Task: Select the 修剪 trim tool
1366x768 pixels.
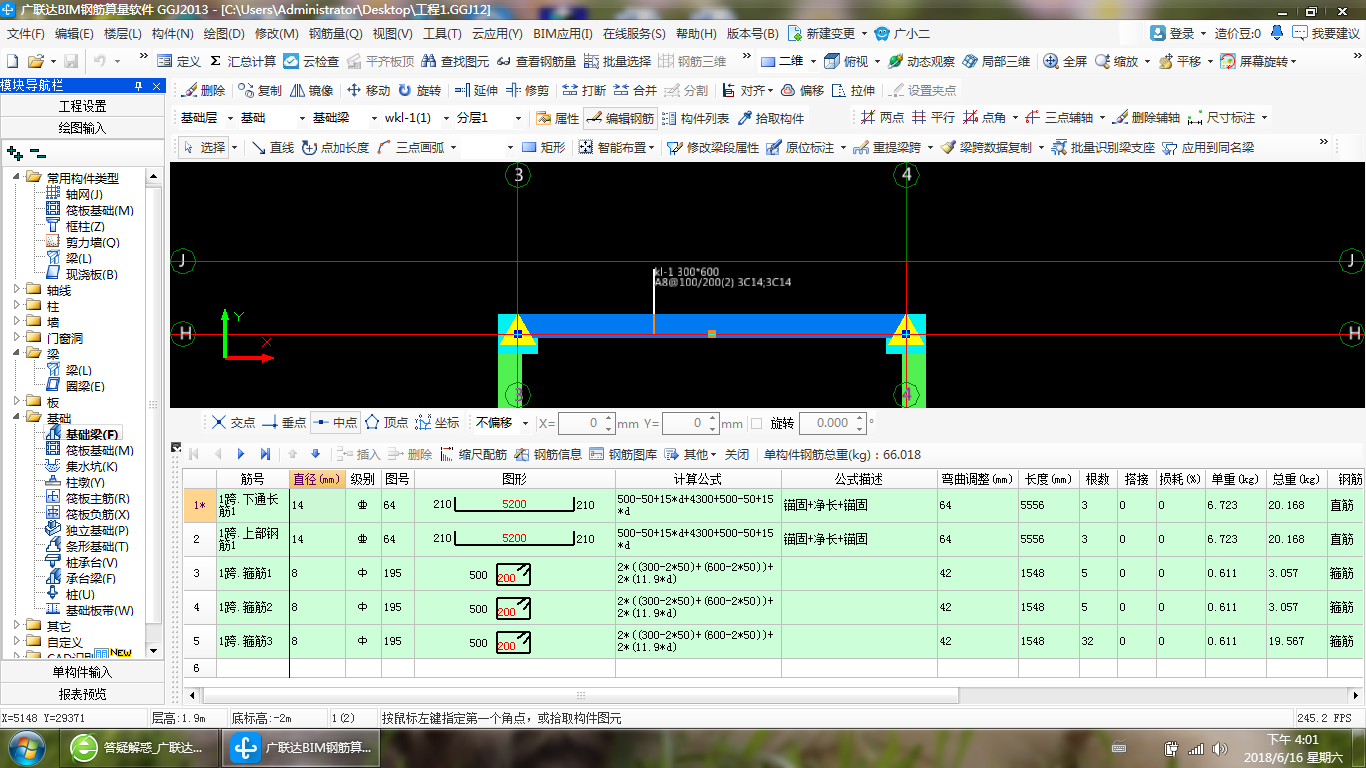Action: [527, 90]
